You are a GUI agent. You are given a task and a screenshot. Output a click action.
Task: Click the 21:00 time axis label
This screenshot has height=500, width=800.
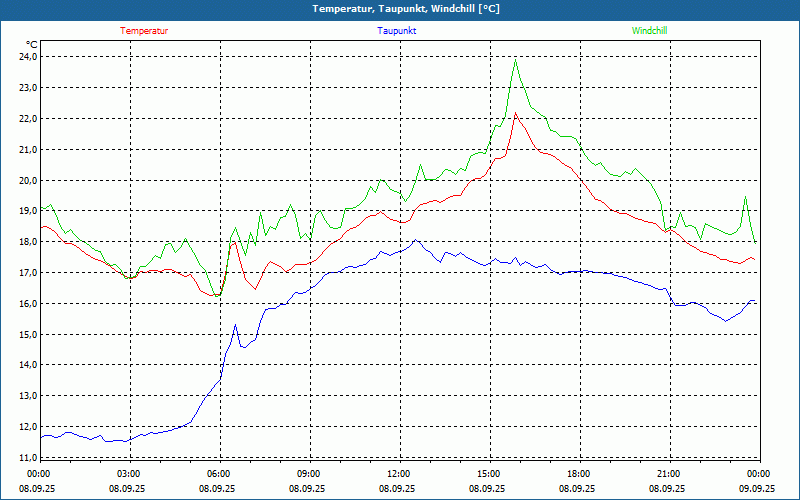668,474
